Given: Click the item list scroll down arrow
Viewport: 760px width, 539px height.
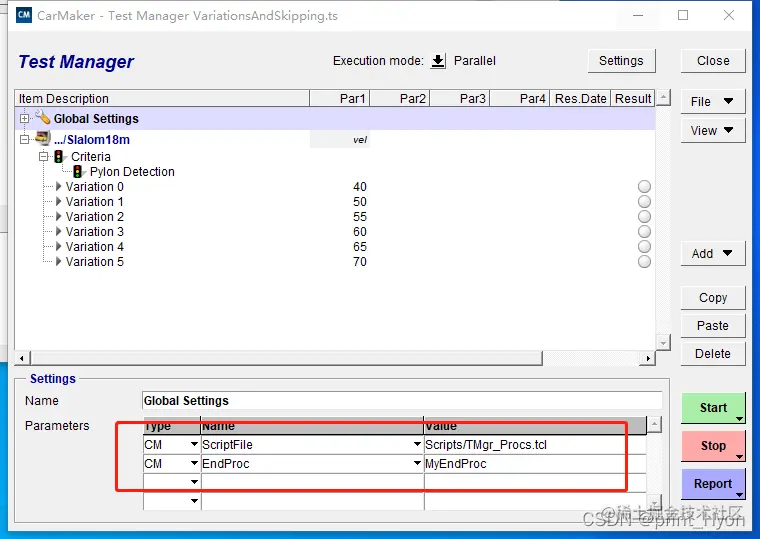Looking at the screenshot, I should click(663, 343).
